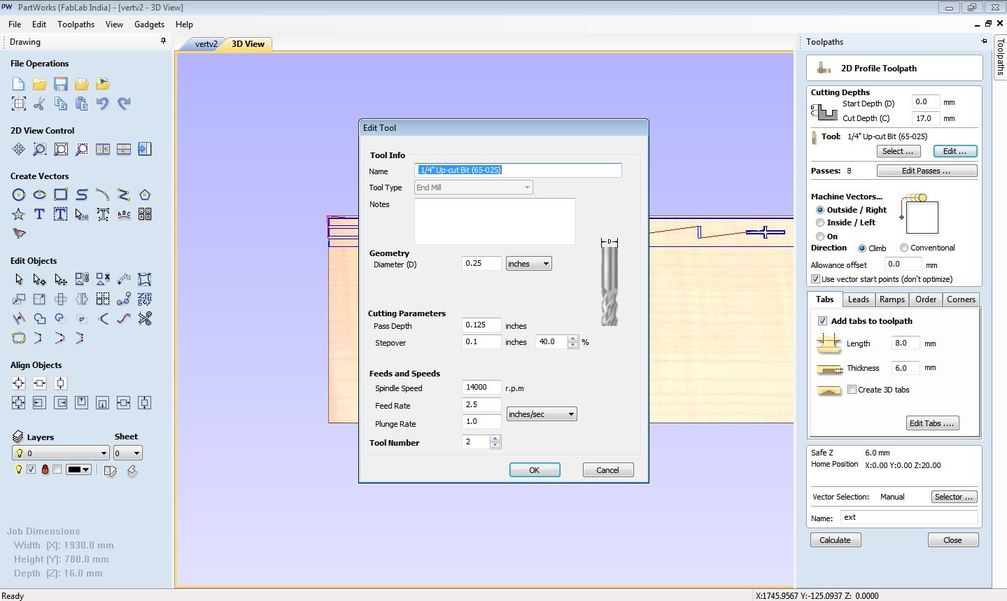
Task: Pin the Toolpaths panel
Action: click(985, 41)
